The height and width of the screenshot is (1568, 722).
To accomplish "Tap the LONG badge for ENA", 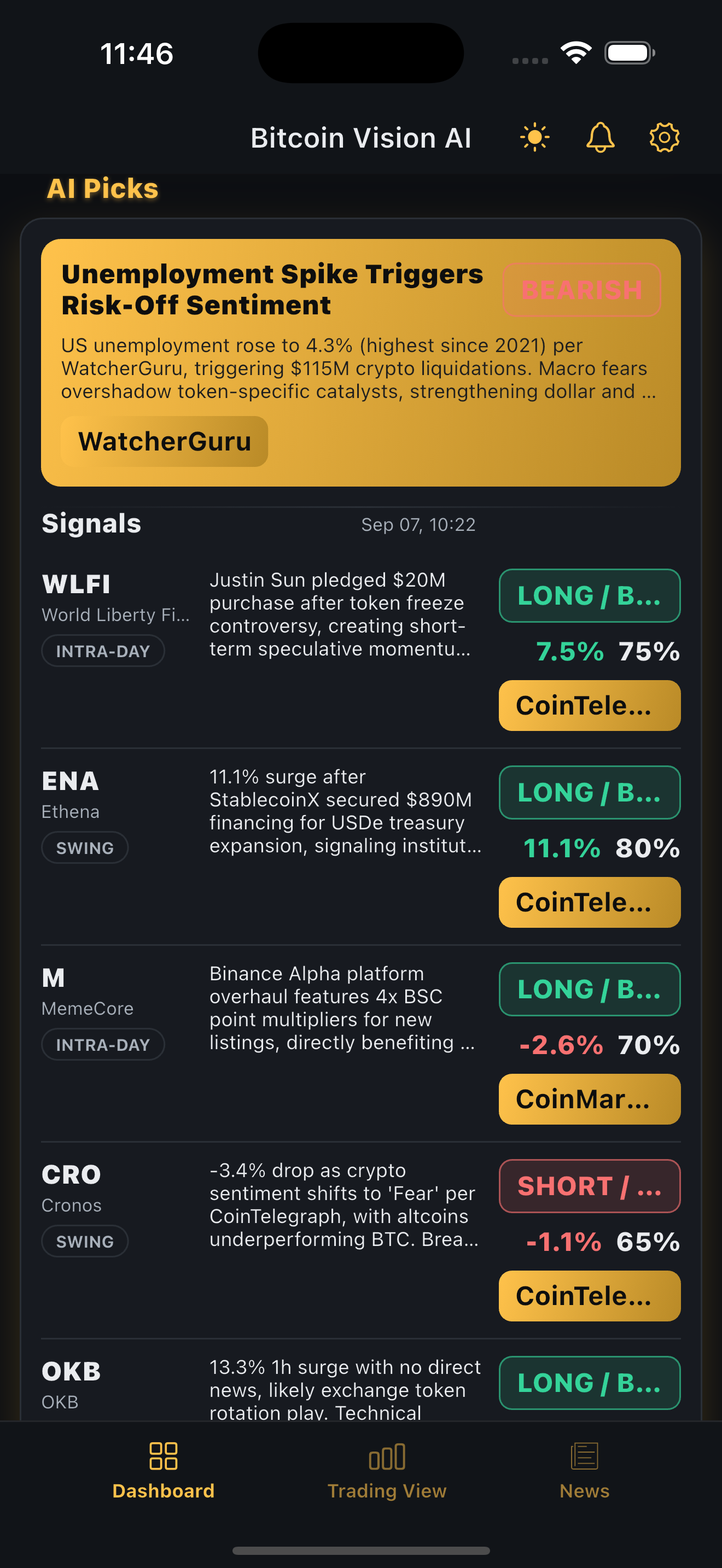I will [x=589, y=793].
